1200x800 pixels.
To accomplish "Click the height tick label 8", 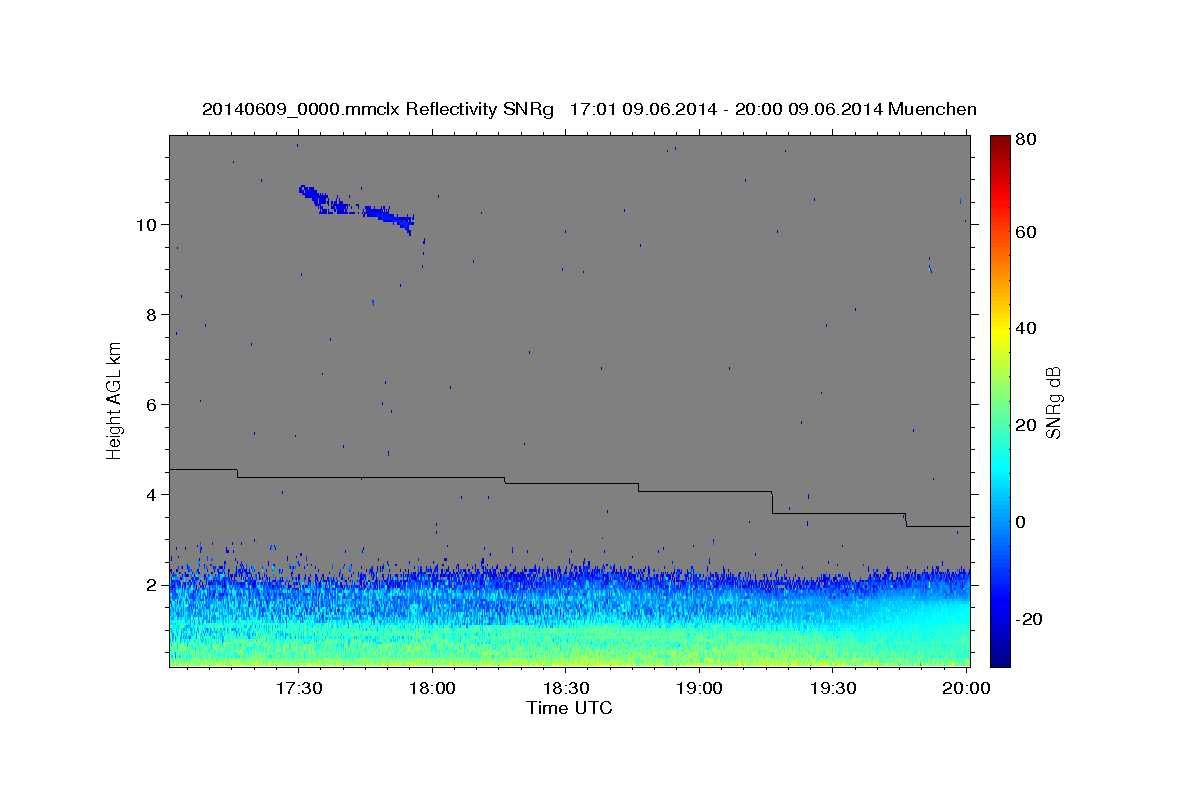I will 150,314.
